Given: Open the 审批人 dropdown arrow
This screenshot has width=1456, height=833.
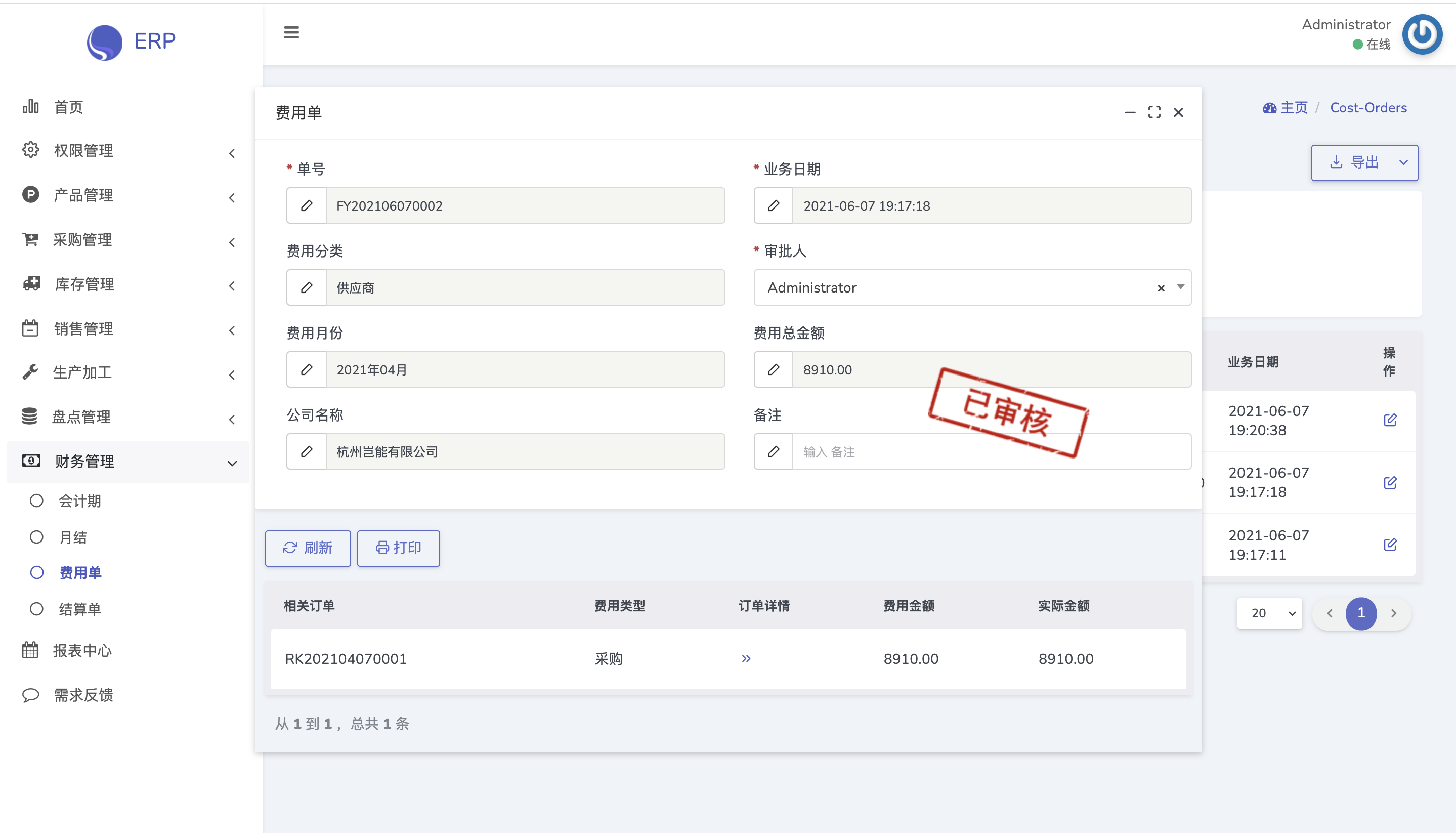Looking at the screenshot, I should point(1180,287).
